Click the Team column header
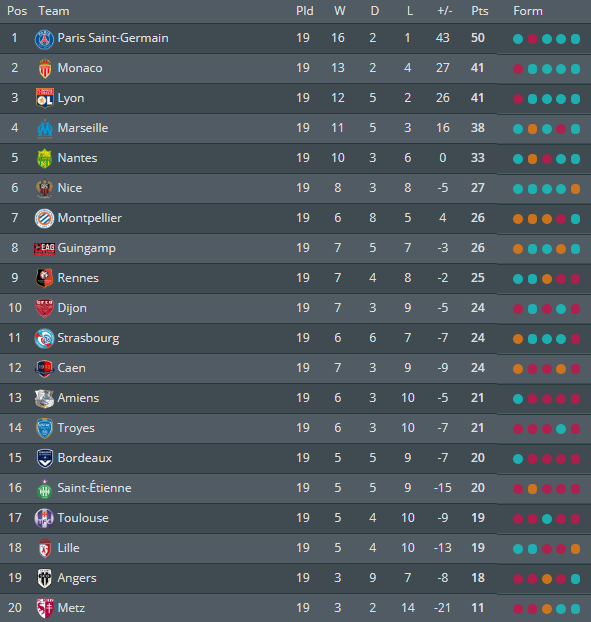Image resolution: width=591 pixels, height=622 pixels. point(54,11)
